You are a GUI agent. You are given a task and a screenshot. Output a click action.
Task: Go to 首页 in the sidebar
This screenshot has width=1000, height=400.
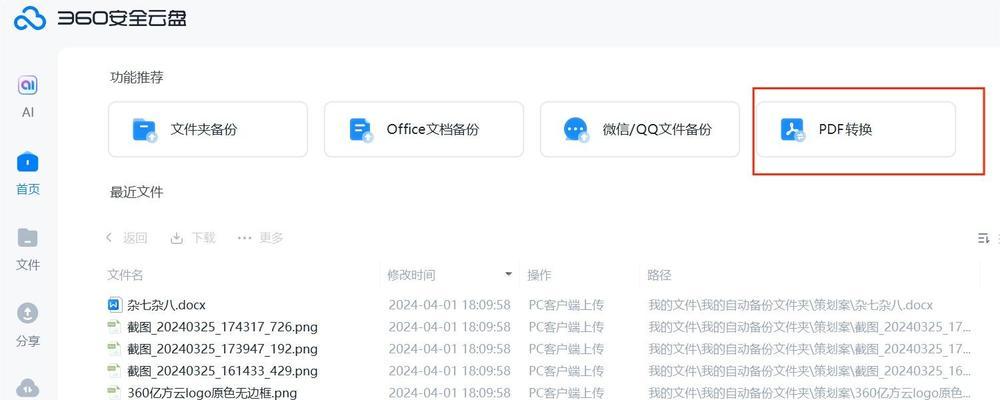pyautogui.click(x=27, y=173)
